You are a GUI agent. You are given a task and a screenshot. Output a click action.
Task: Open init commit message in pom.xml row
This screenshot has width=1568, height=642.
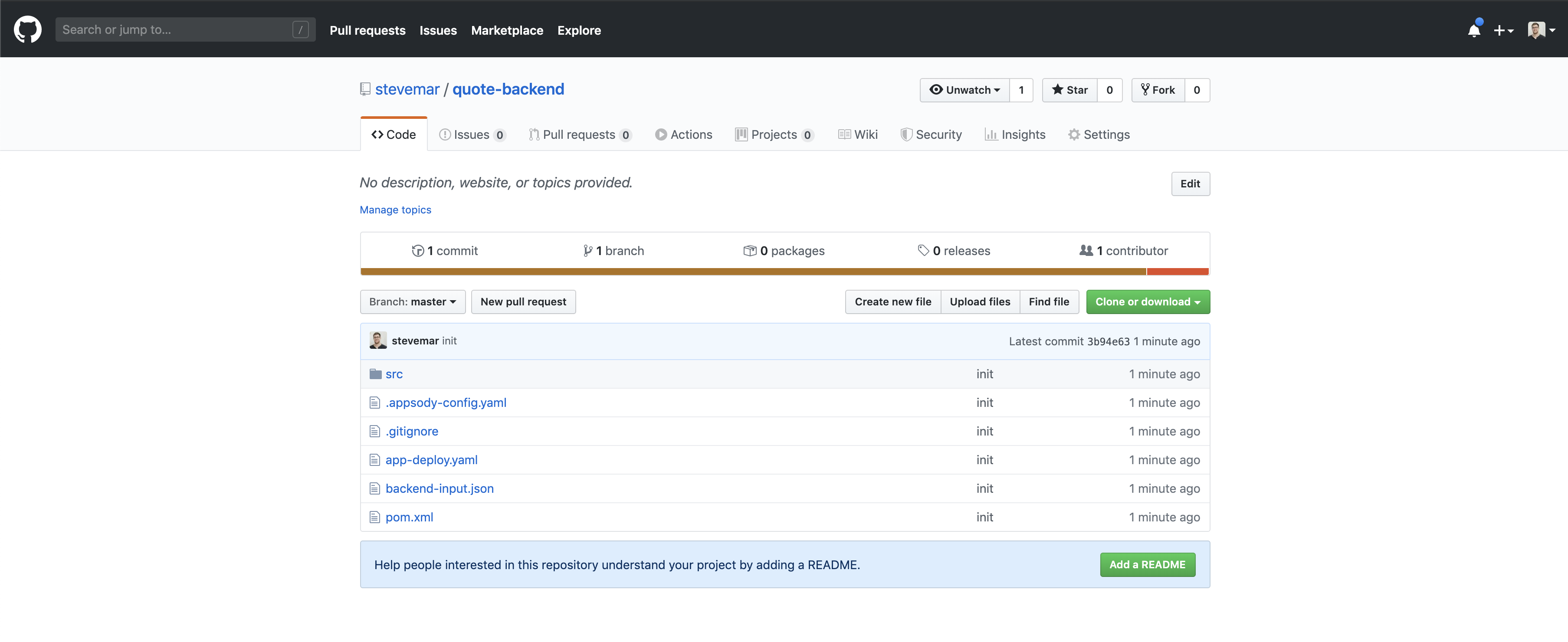(984, 517)
